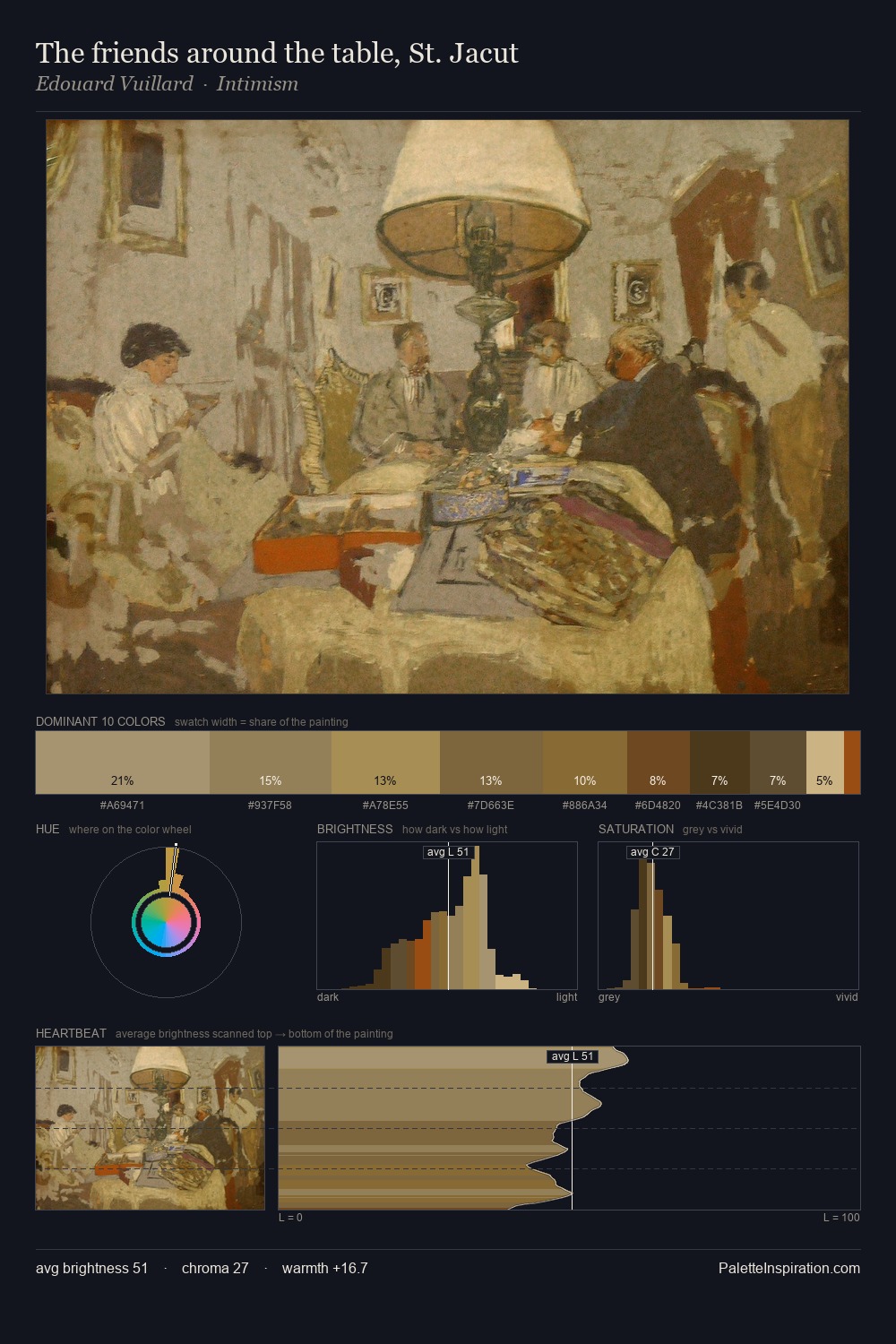Image resolution: width=896 pixels, height=1344 pixels.
Task: Click 'avg brightness 51' in the footer
Action: 92,1268
